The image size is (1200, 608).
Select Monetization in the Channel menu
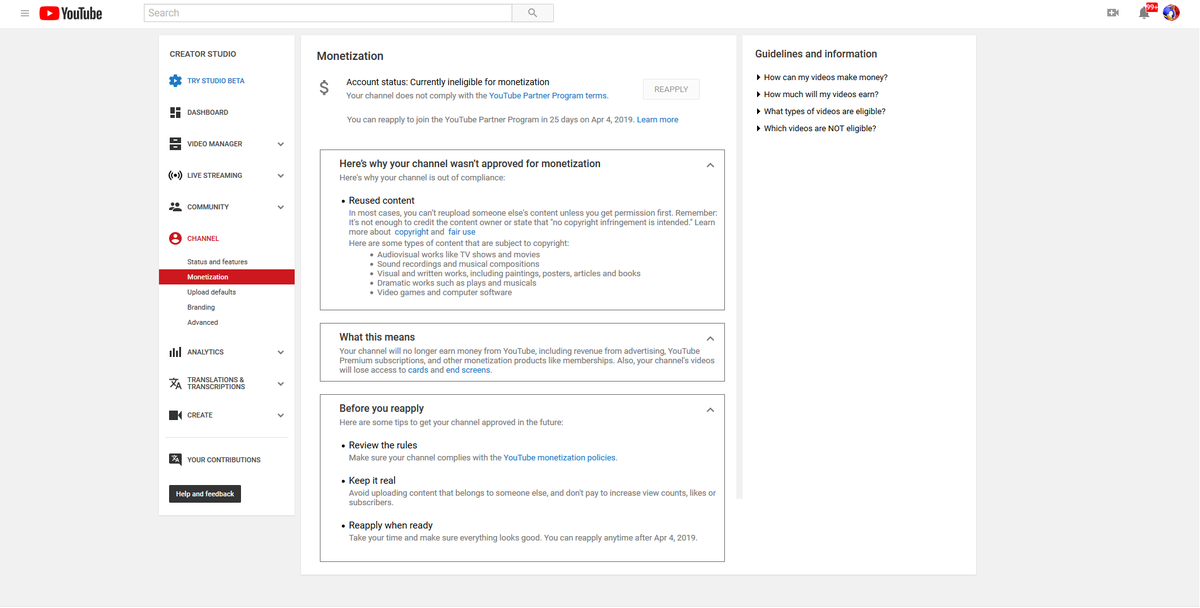(226, 277)
